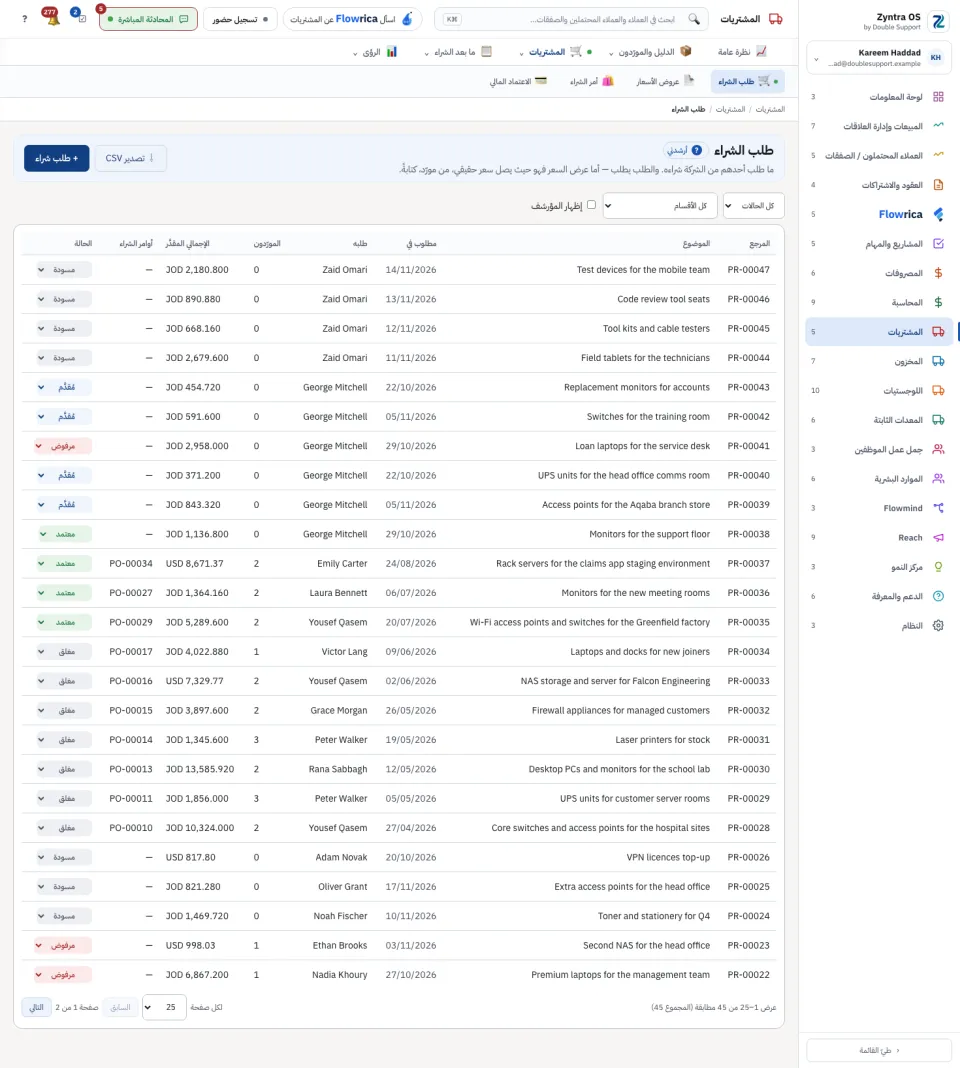Open المشاريع والمهام projects icon in sidebar
The height and width of the screenshot is (1068, 960).
click(938, 244)
